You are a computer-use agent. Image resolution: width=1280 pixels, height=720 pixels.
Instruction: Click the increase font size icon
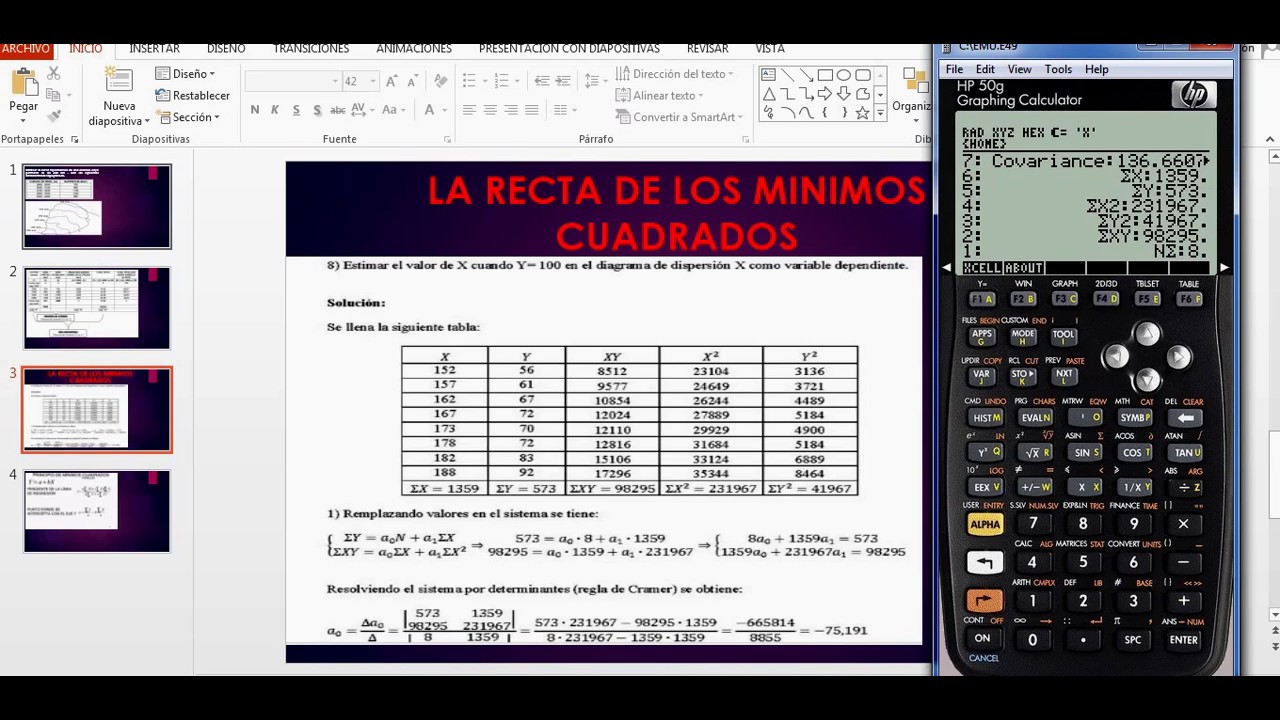point(392,81)
